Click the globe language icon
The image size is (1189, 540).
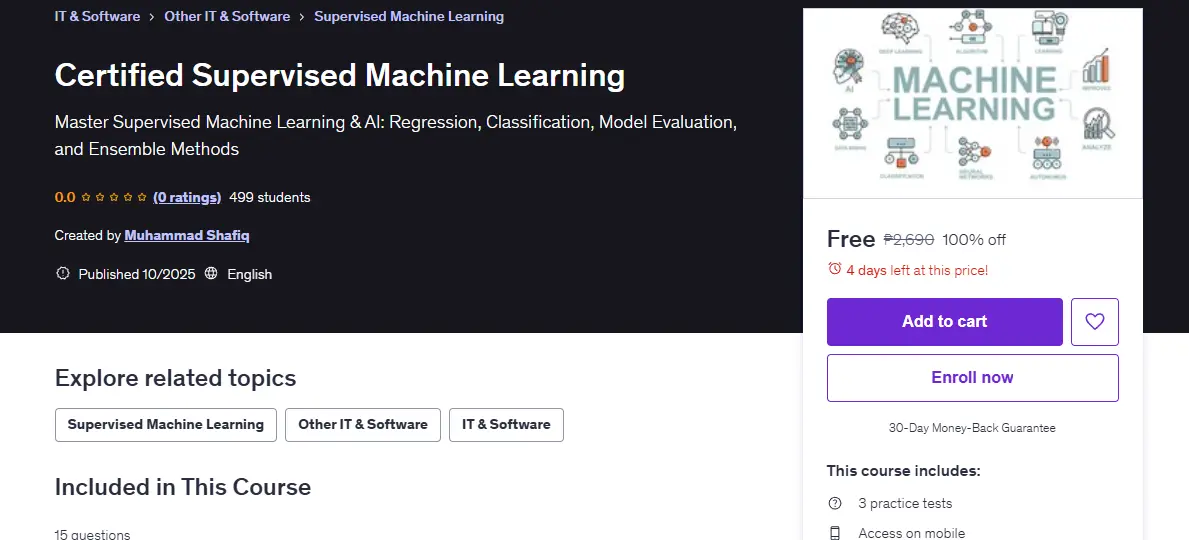pos(212,274)
